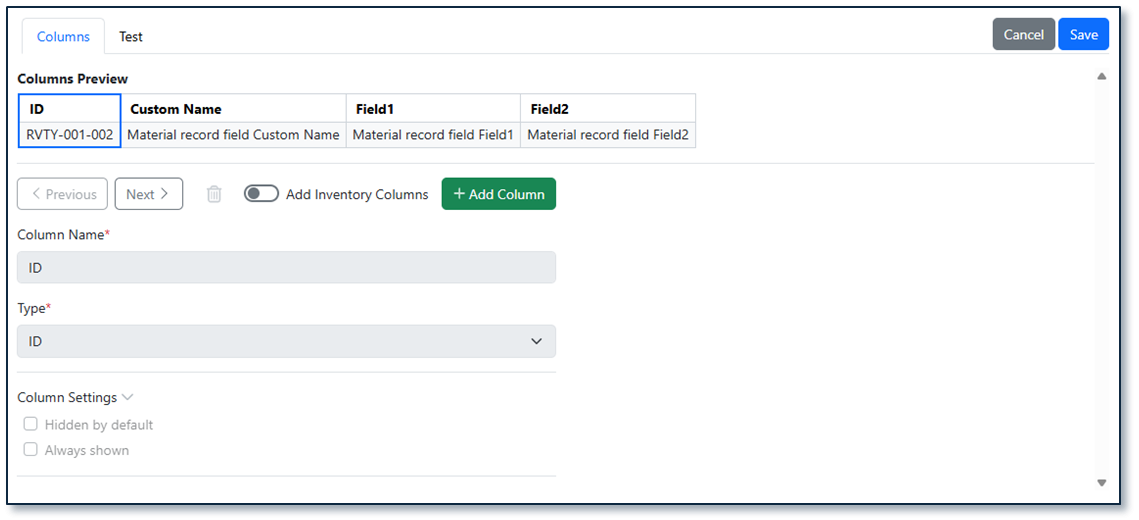Select the ID preview column header

pos(70,109)
